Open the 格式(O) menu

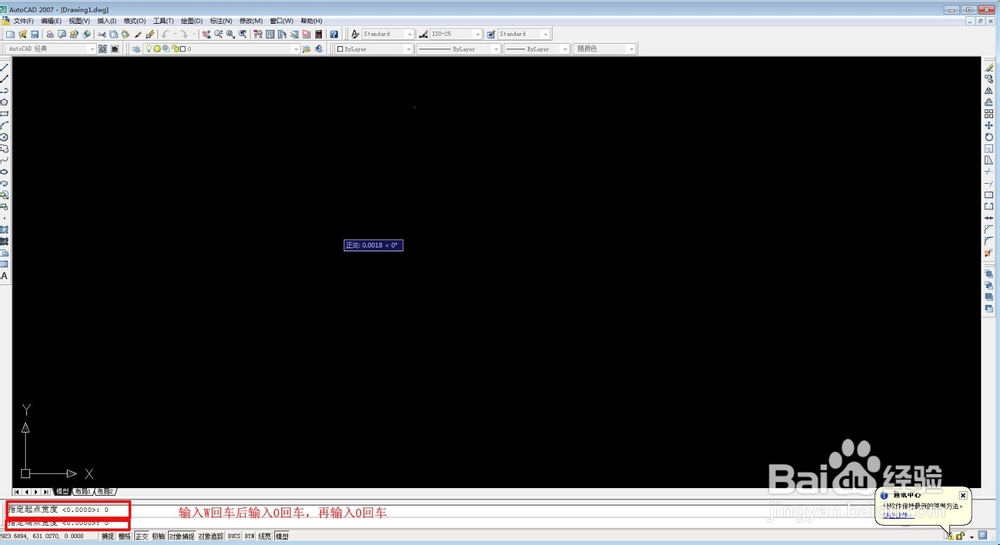[x=135, y=21]
